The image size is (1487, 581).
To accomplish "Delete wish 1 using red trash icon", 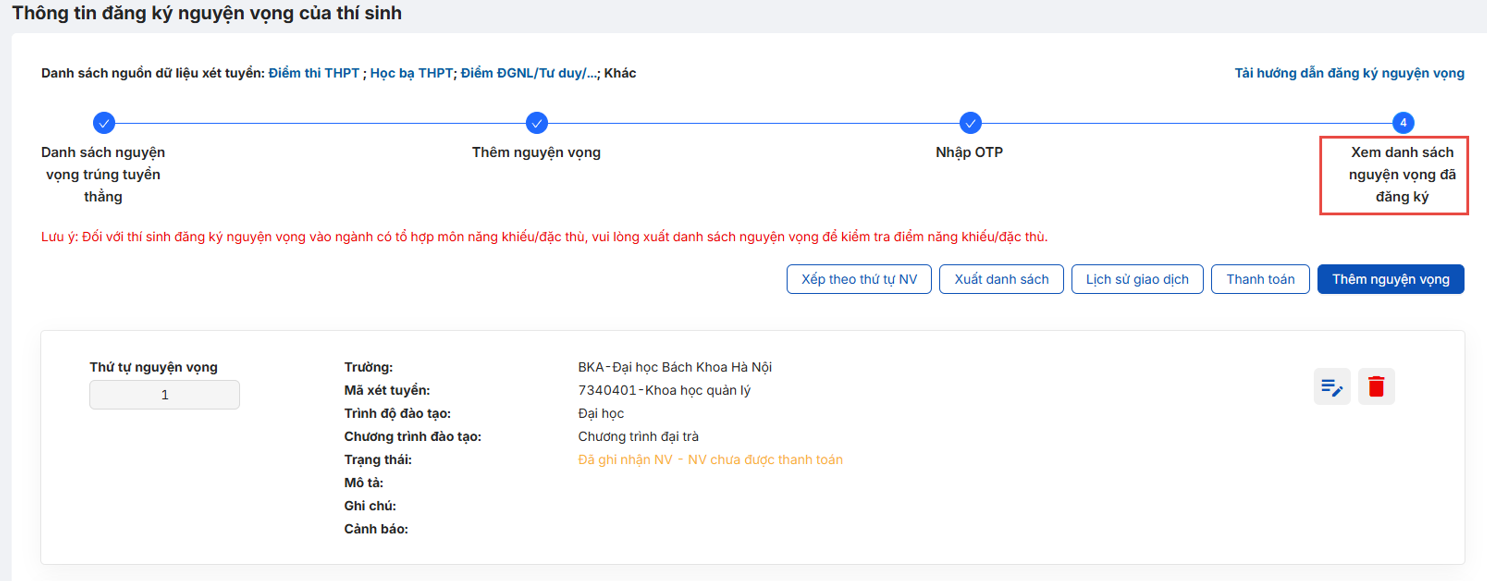I will (x=1376, y=386).
